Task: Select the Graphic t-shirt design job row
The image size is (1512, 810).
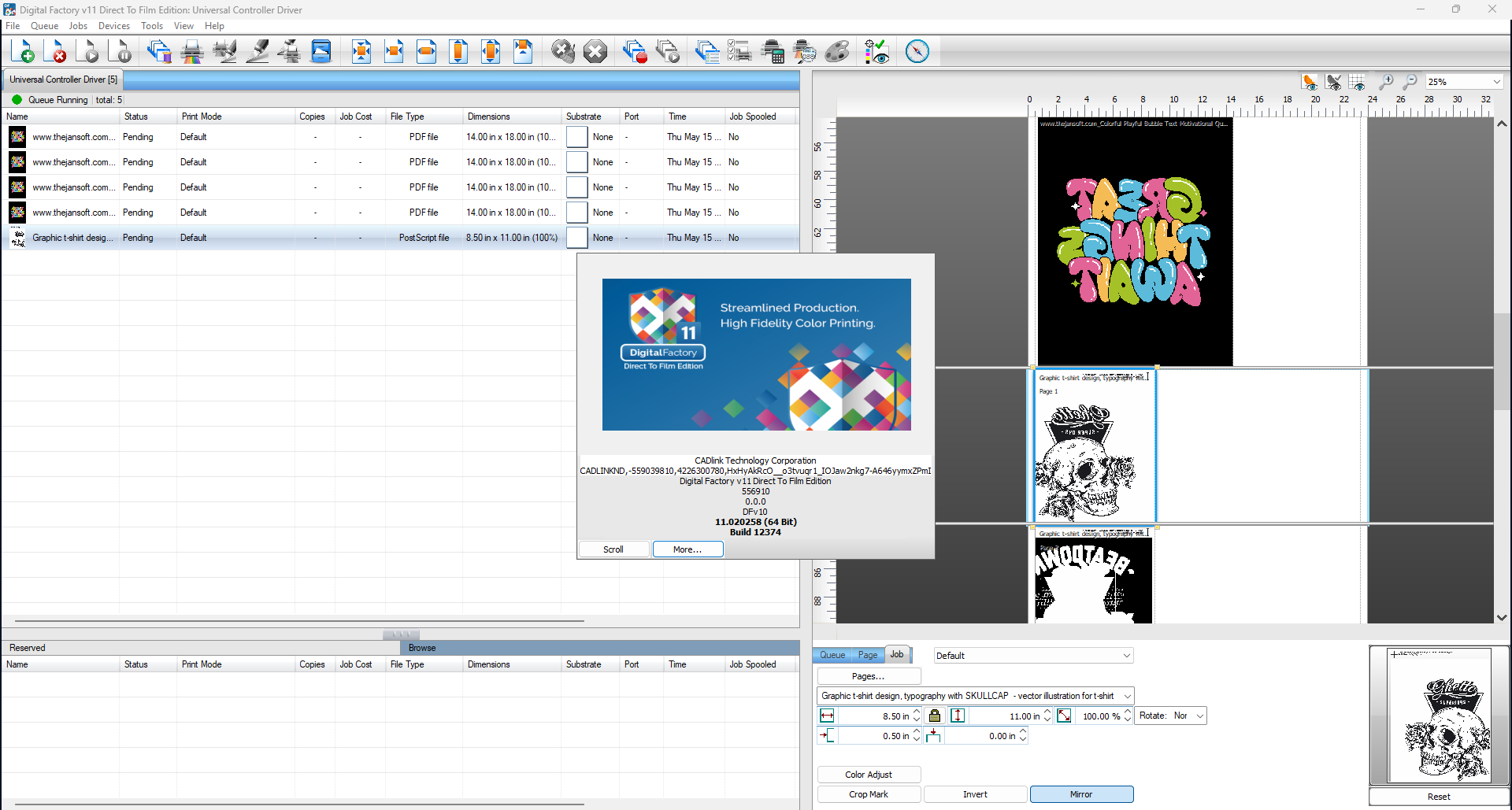Action: click(400, 238)
